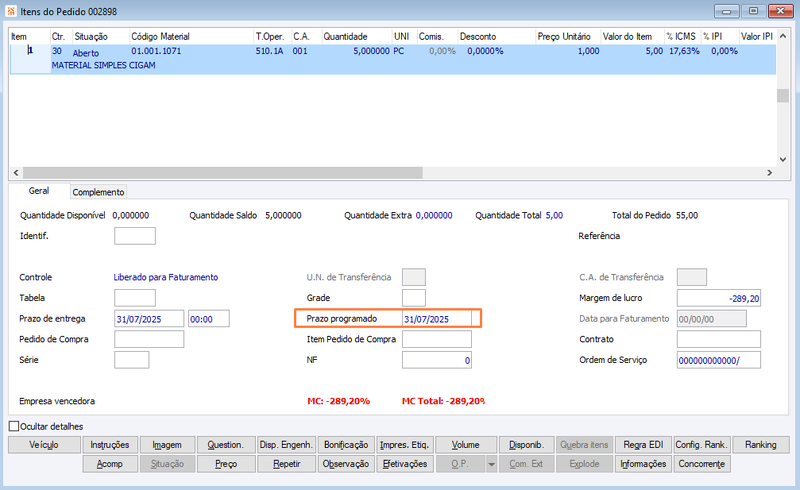Click the CIGAM app icon in title bar
The height and width of the screenshot is (490, 800).
click(11, 11)
